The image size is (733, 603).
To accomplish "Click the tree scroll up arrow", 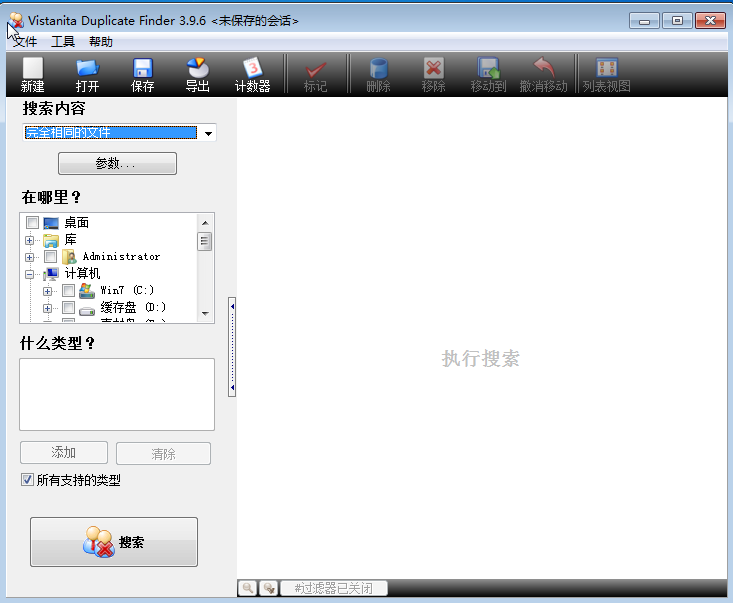I will coord(205,223).
